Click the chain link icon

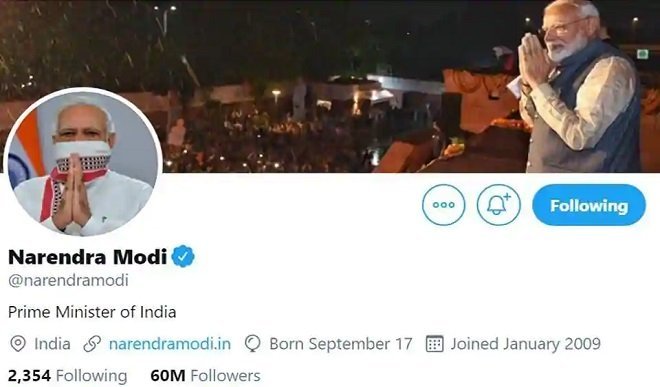pos(92,344)
